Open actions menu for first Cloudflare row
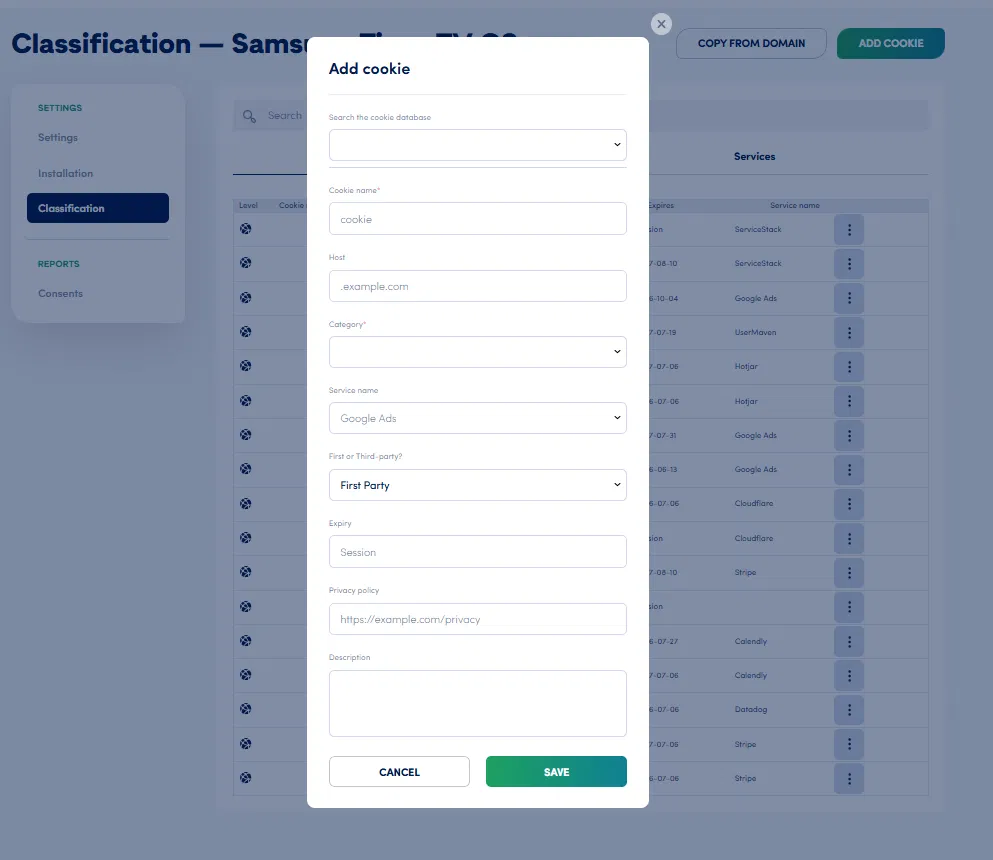This screenshot has height=860, width=993. coord(849,504)
